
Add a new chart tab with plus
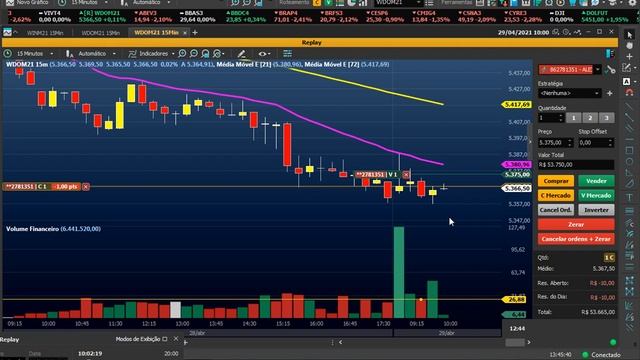[195, 32]
